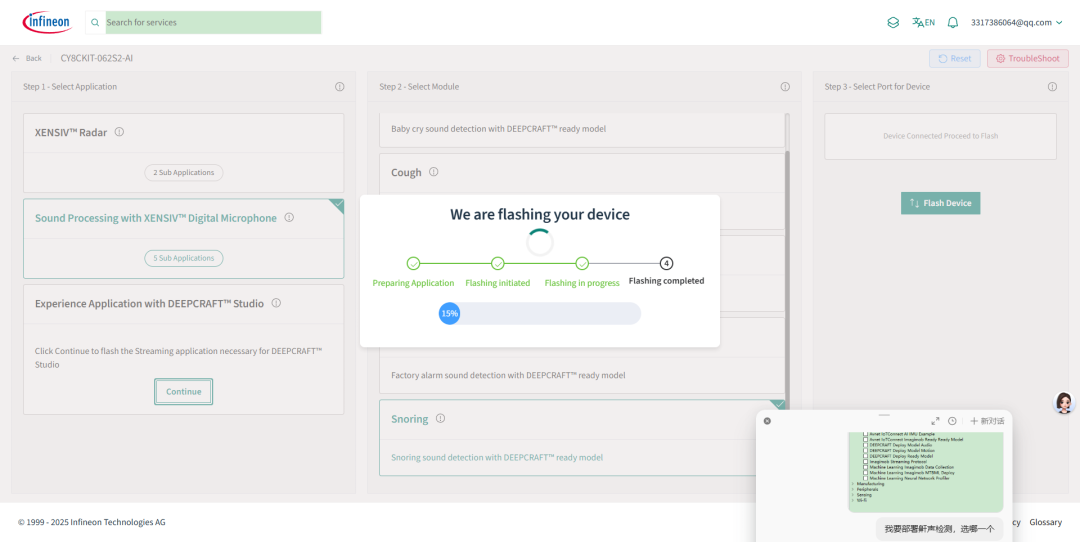Click Factory alarm sound detection description
The height and width of the screenshot is (542, 1080).
[x=508, y=375]
